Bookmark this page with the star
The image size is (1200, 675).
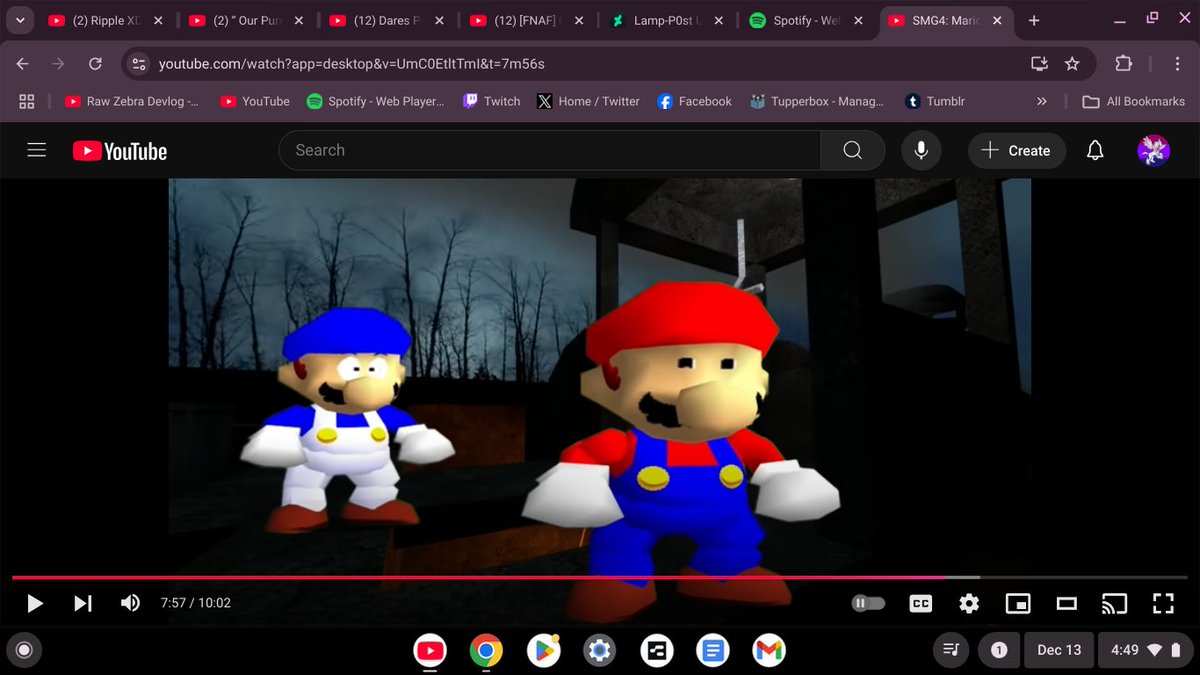[x=1072, y=63]
